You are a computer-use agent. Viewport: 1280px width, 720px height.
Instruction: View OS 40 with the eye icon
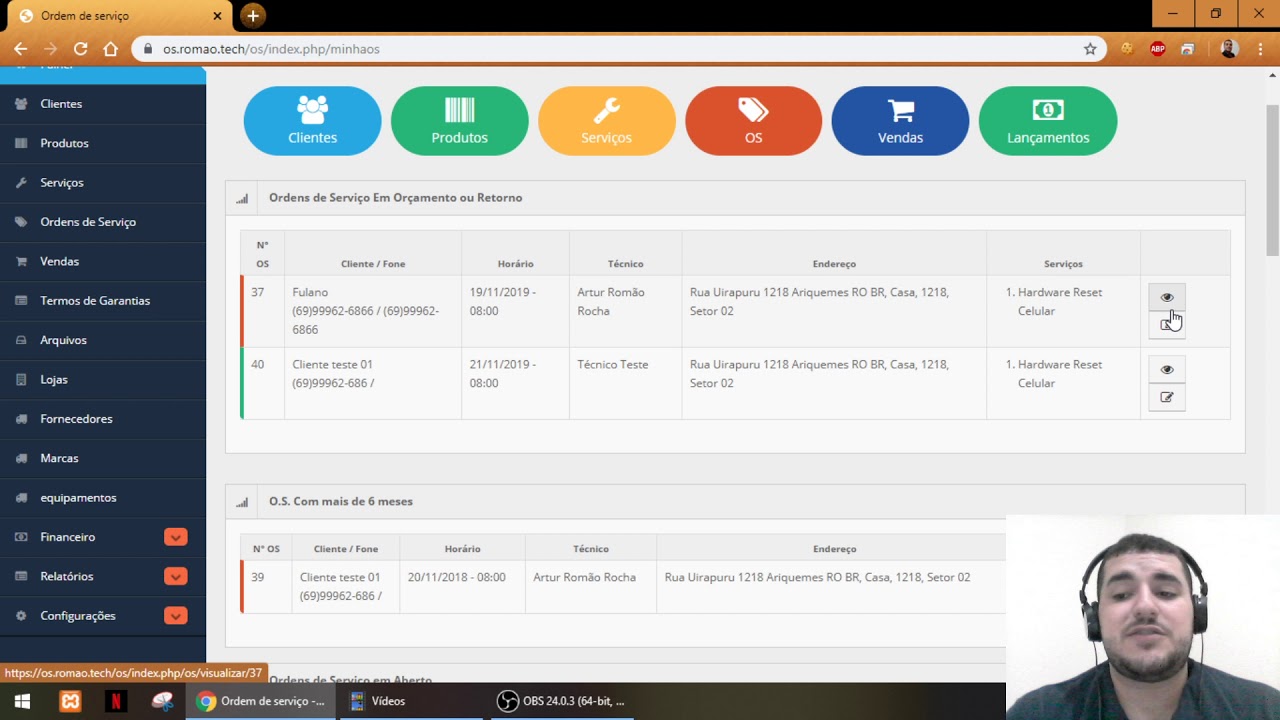(1166, 369)
